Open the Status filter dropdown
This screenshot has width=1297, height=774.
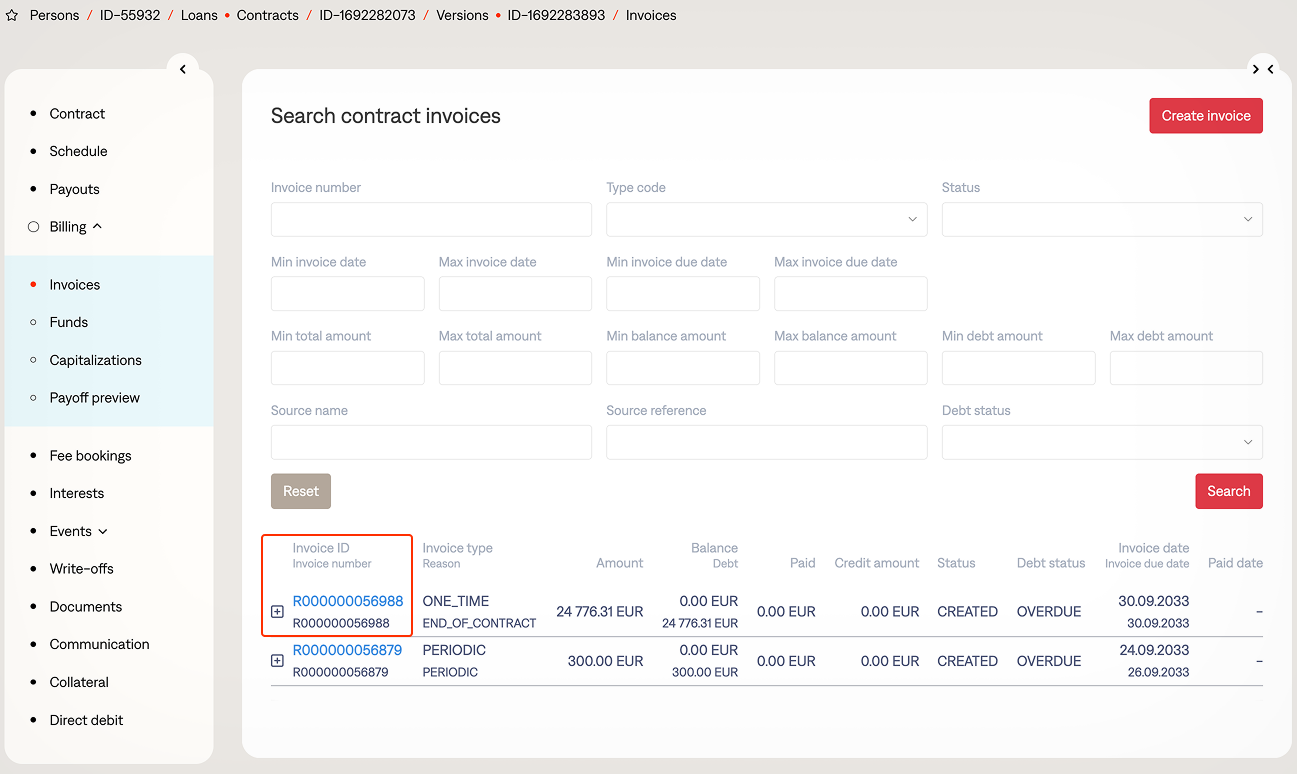pos(1101,219)
